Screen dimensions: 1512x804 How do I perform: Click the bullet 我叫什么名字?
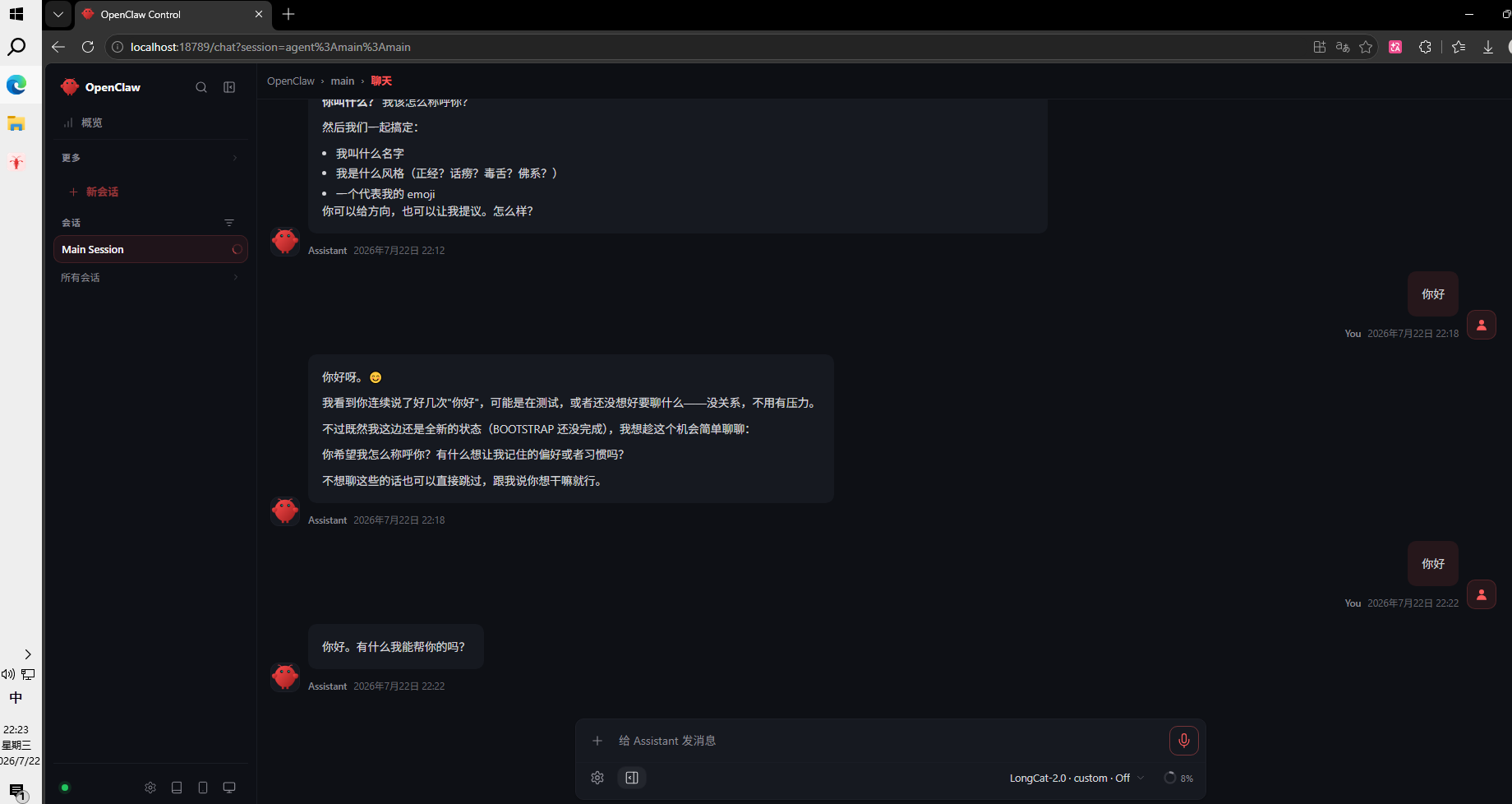click(370, 154)
